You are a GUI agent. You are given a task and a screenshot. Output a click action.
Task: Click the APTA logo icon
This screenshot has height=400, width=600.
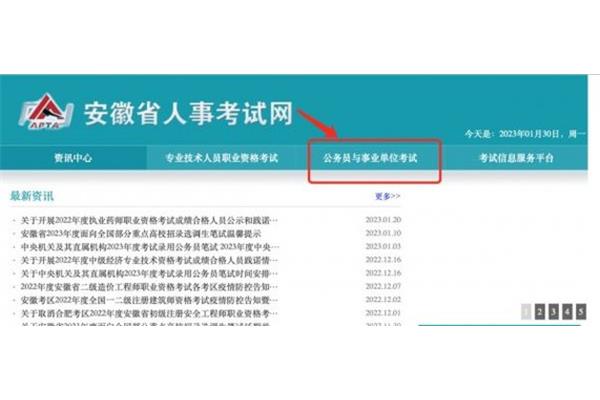tap(46, 112)
